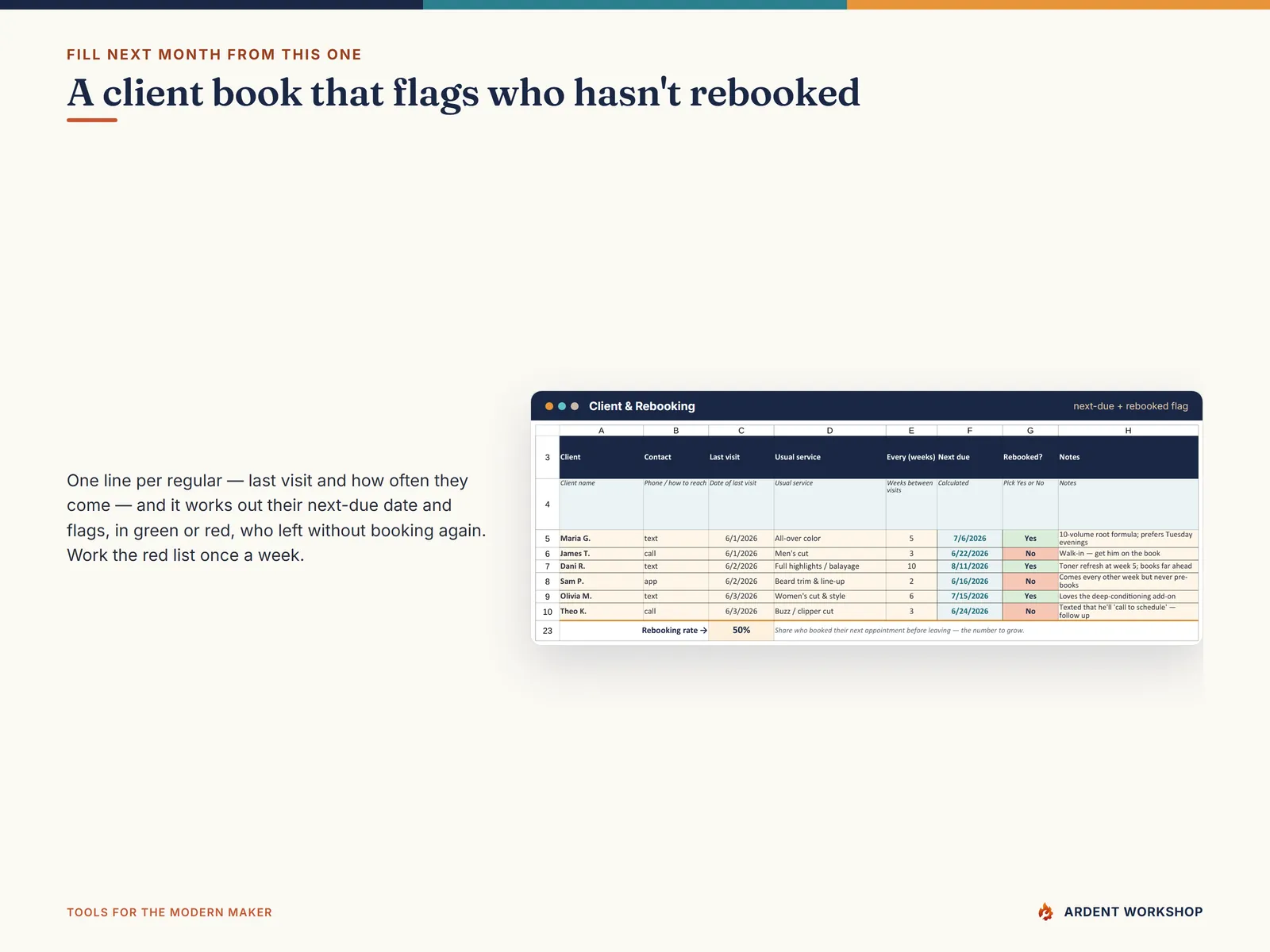Select the 'James T.' client cell

coord(601,554)
